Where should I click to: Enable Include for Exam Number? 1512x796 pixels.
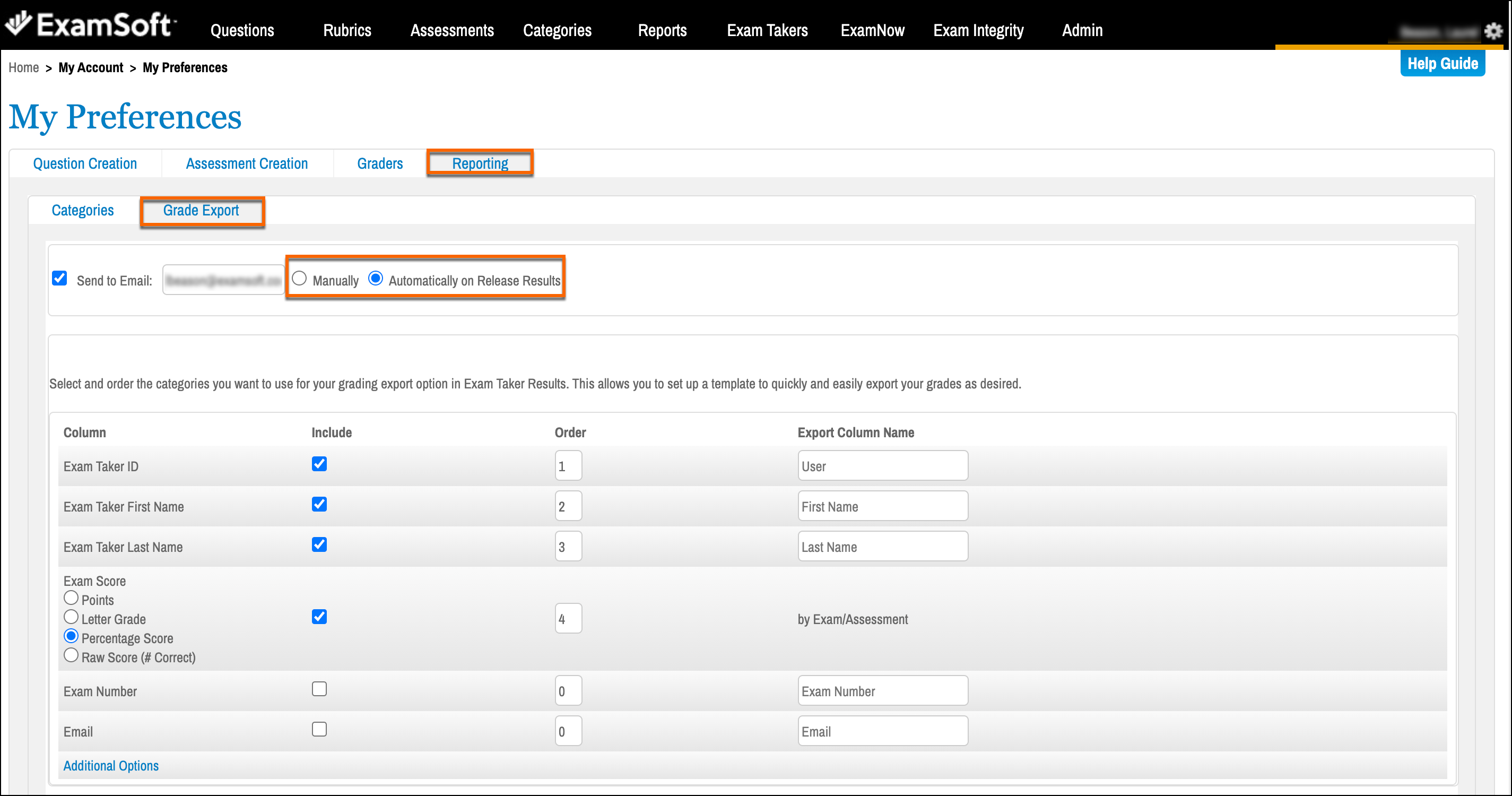click(319, 689)
